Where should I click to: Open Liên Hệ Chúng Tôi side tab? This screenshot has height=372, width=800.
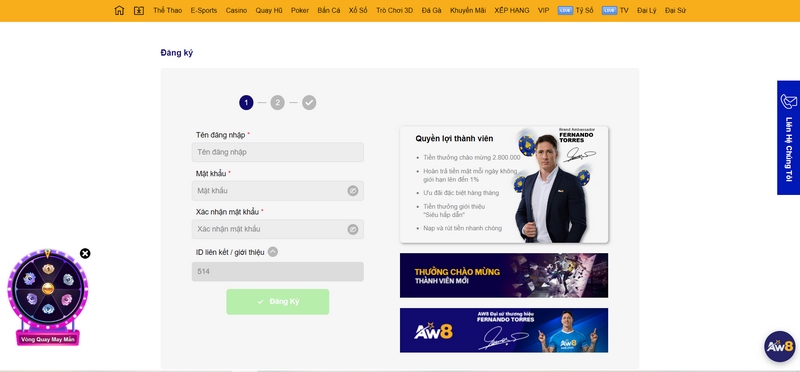[788, 137]
